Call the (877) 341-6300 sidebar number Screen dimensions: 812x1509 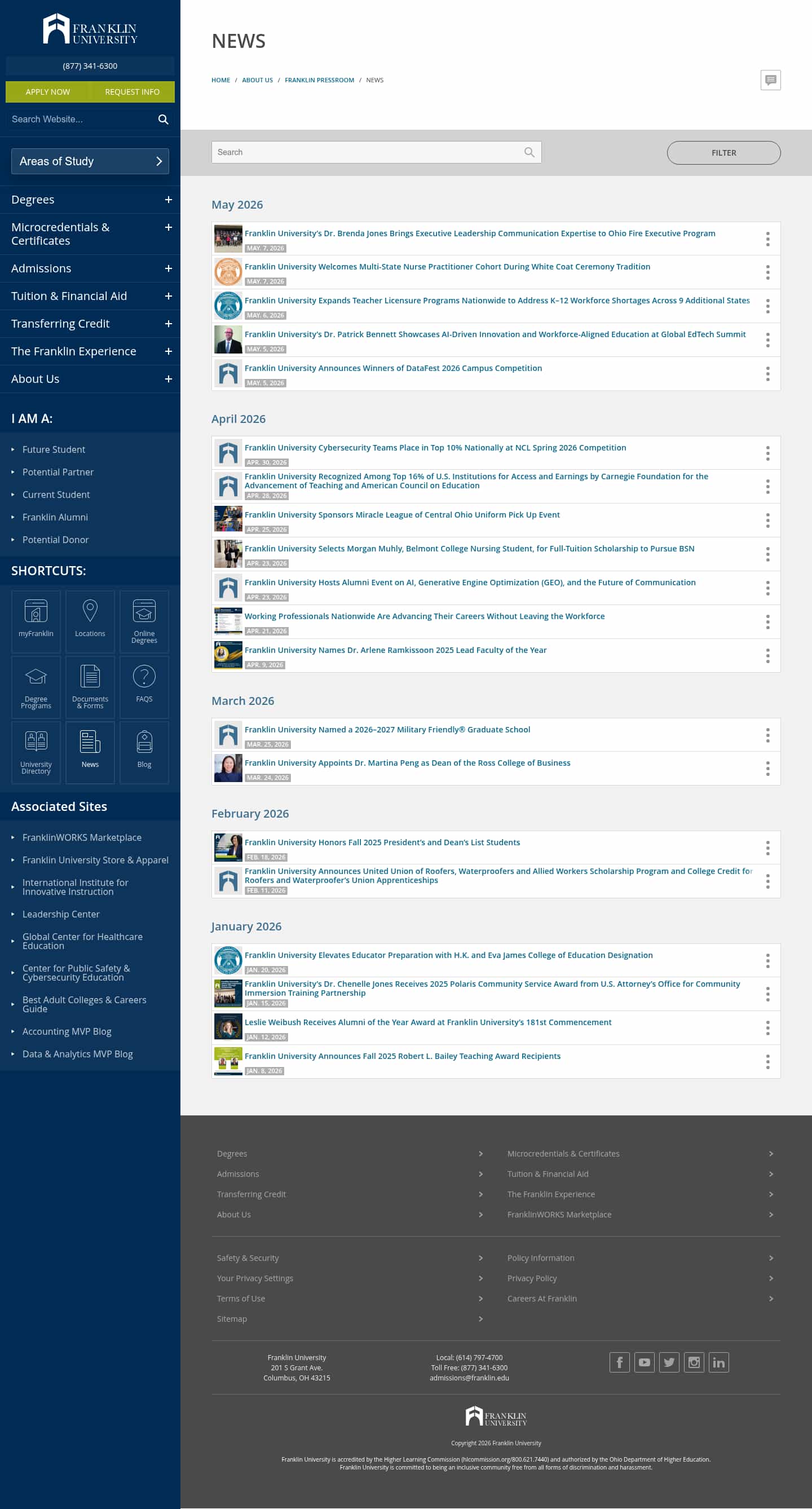click(90, 66)
